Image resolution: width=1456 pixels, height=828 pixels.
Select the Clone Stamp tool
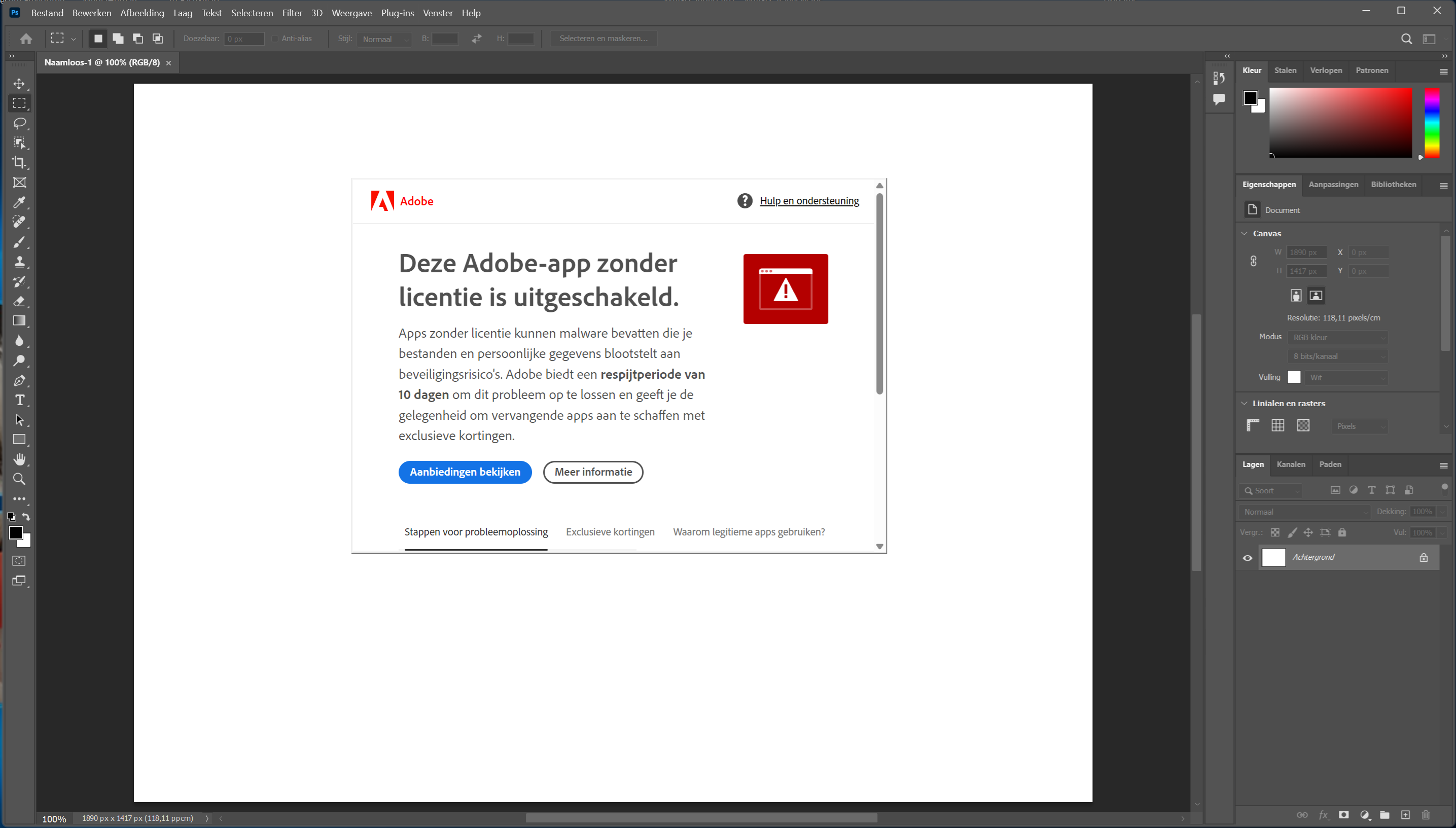coord(19,262)
